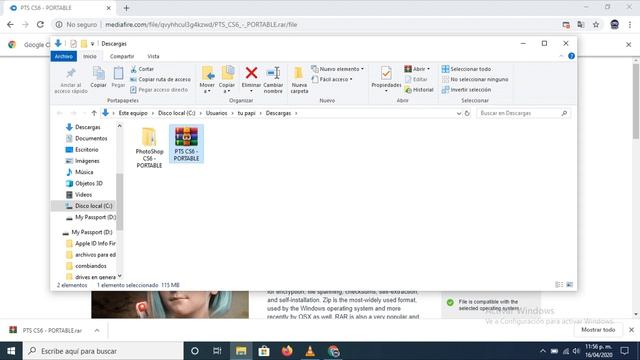Click the Editar ribbon option
The image size is (640, 360).
(x=416, y=79)
